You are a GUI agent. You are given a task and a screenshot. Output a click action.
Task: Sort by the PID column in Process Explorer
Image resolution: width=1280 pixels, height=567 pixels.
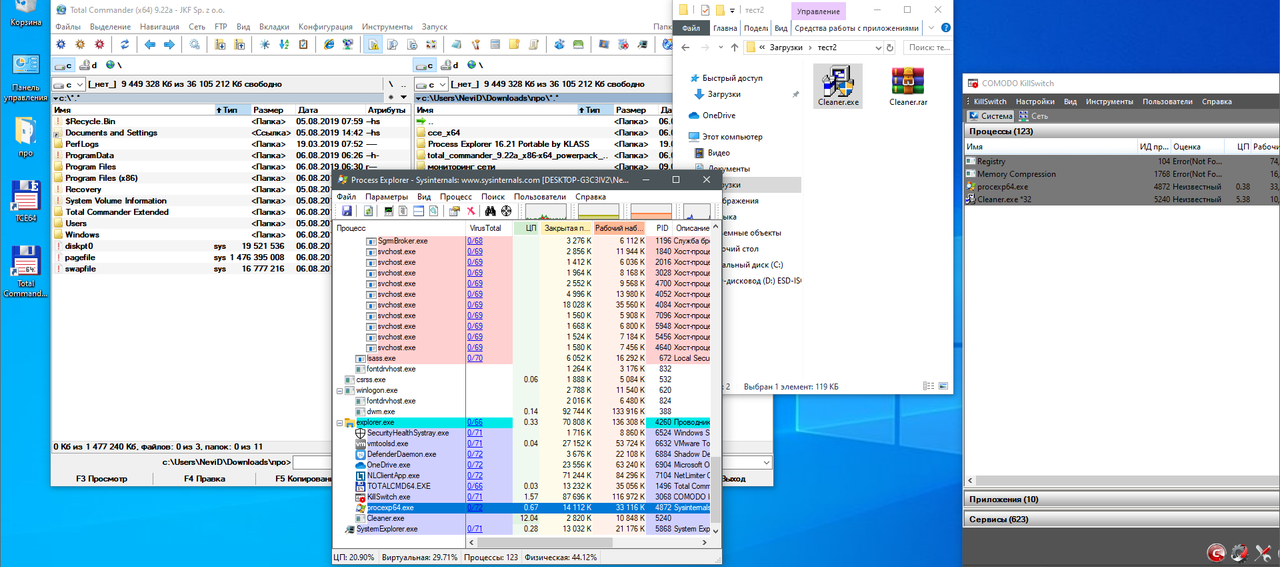(662, 228)
